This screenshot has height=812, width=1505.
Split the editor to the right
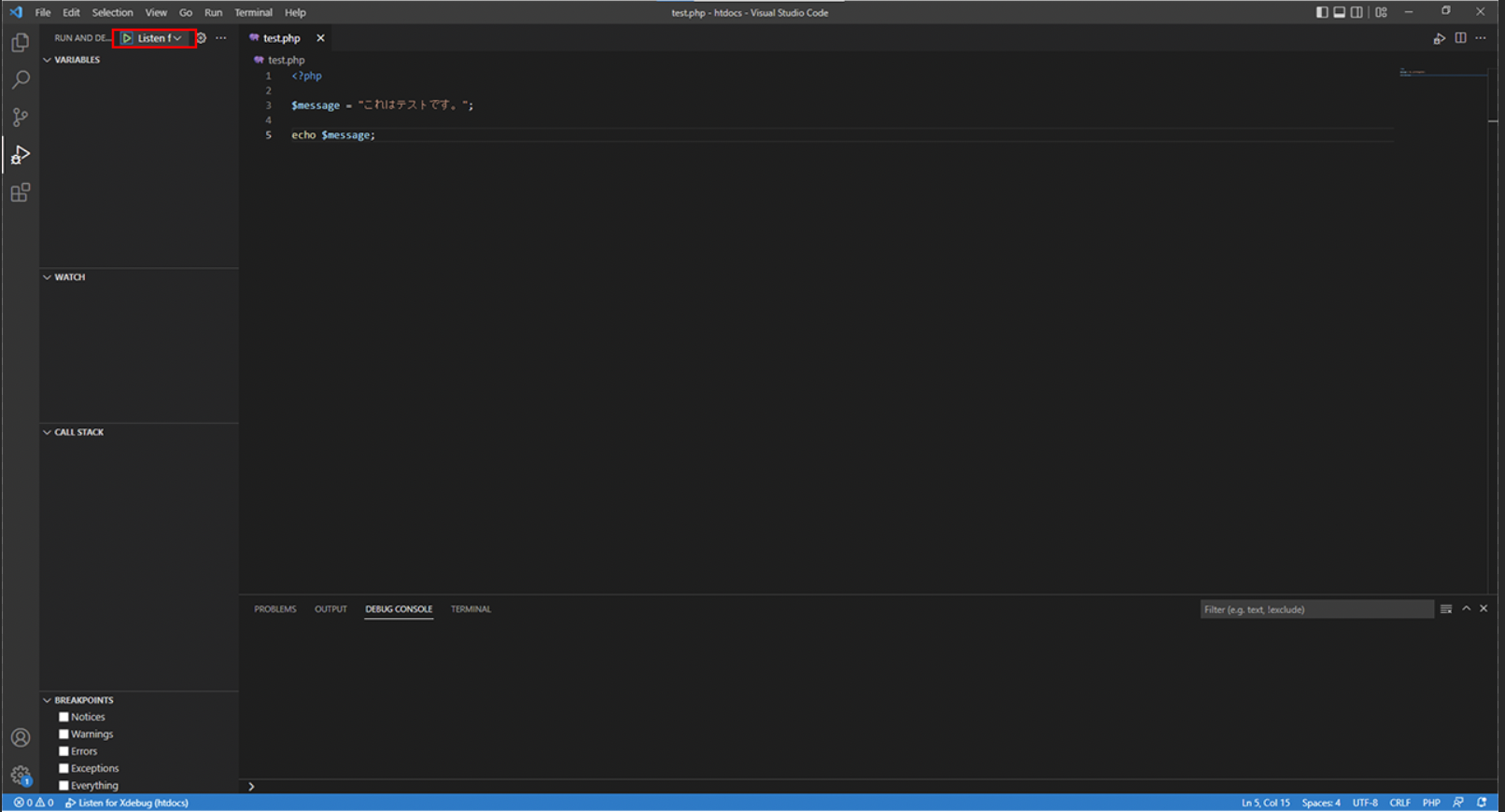[1460, 38]
